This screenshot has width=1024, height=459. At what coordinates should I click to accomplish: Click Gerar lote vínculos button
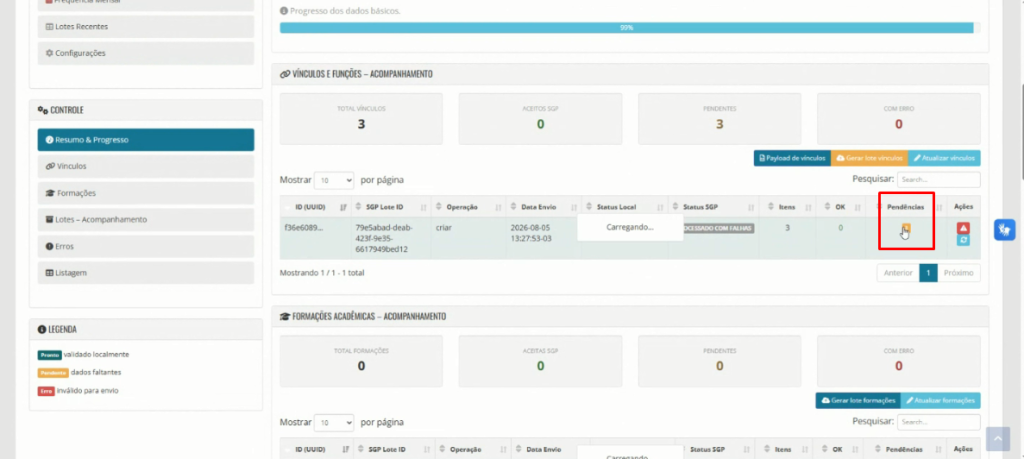pyautogui.click(x=869, y=158)
